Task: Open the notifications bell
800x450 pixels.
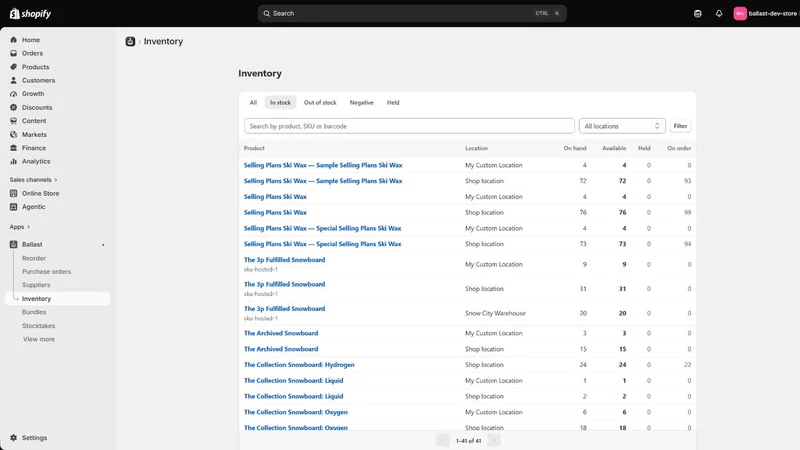Action: (719, 13)
